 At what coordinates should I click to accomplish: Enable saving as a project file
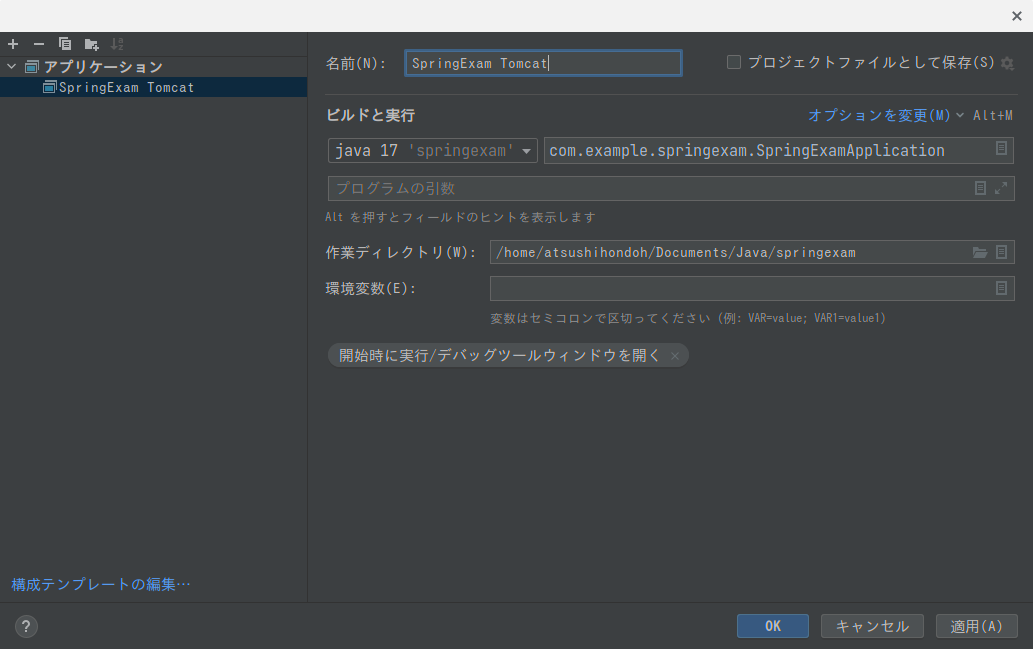733,61
